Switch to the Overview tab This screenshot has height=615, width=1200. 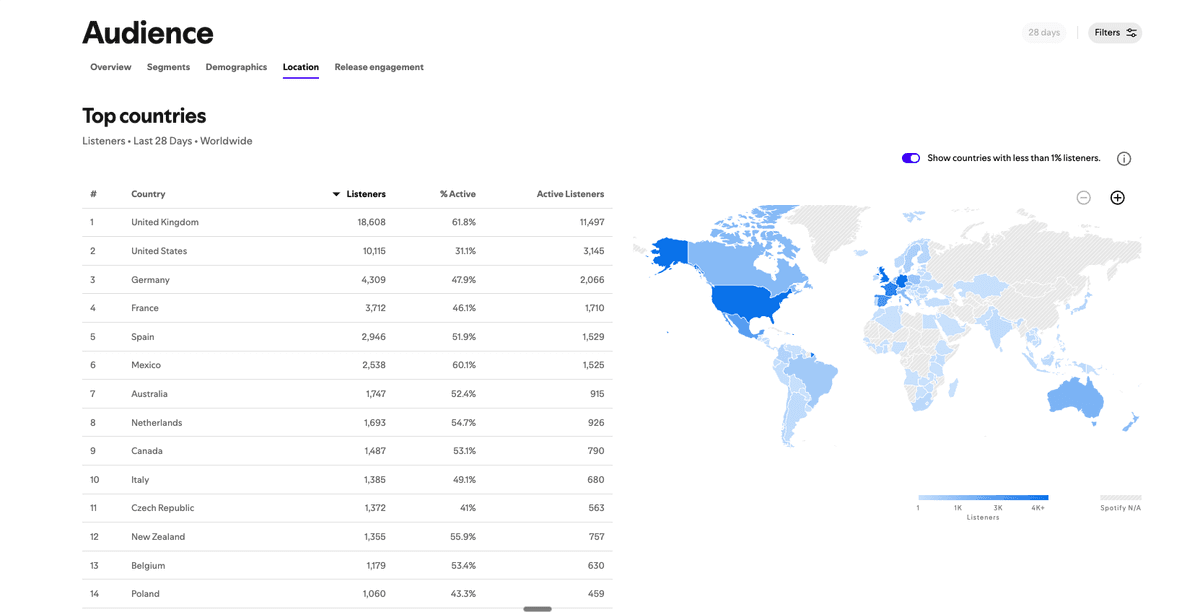111,67
